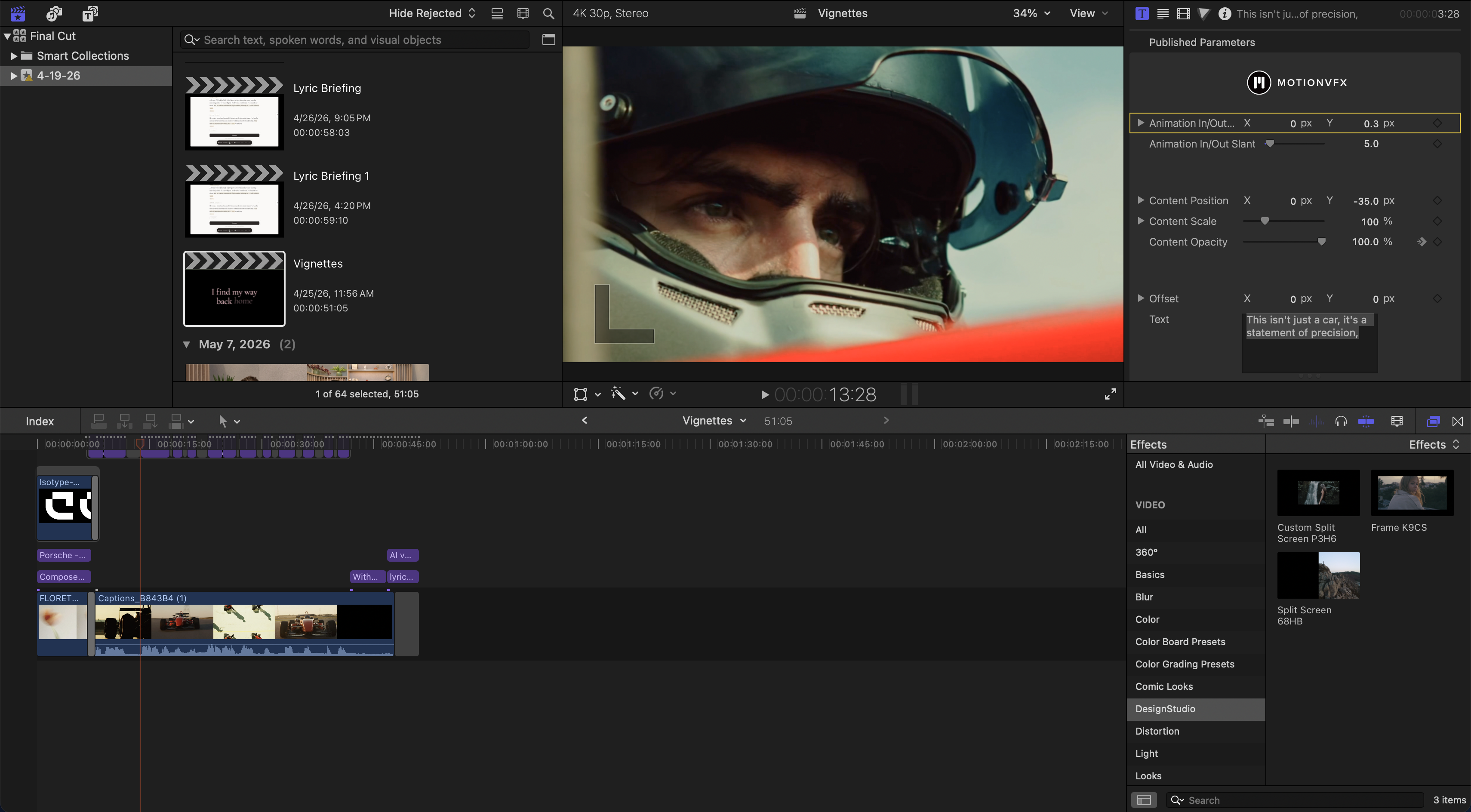Select Distortion effects category
The image size is (1471, 812).
tap(1196, 731)
